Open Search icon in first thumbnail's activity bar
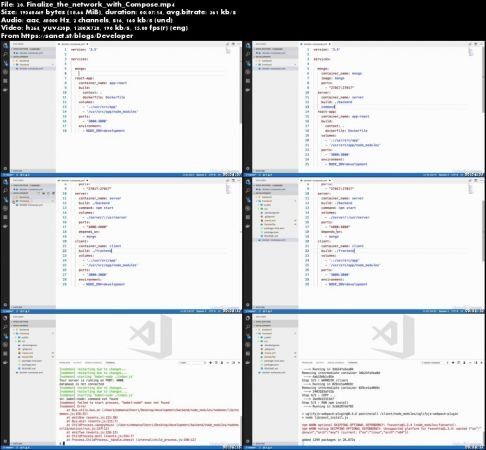Viewport: 486px width, 450px height. (x=5, y=54)
